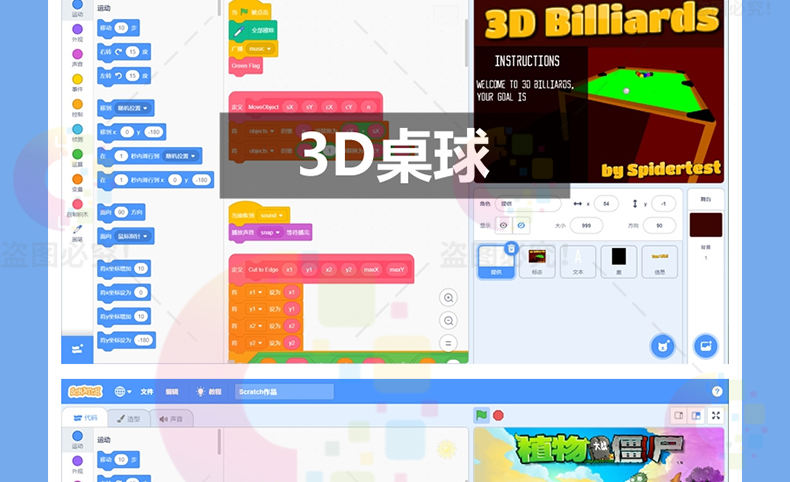
Task: Select the Pen (画笔) extension category
Action: tap(77, 233)
